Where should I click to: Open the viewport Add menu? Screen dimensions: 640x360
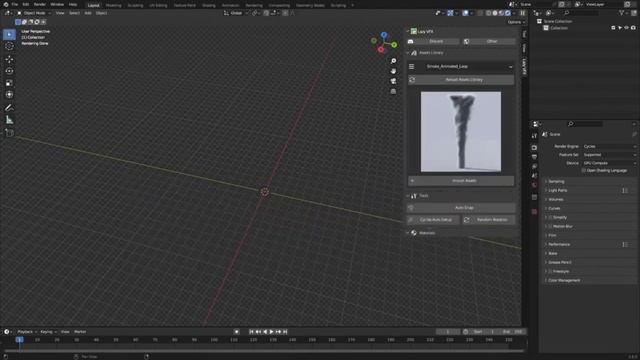pyautogui.click(x=88, y=13)
